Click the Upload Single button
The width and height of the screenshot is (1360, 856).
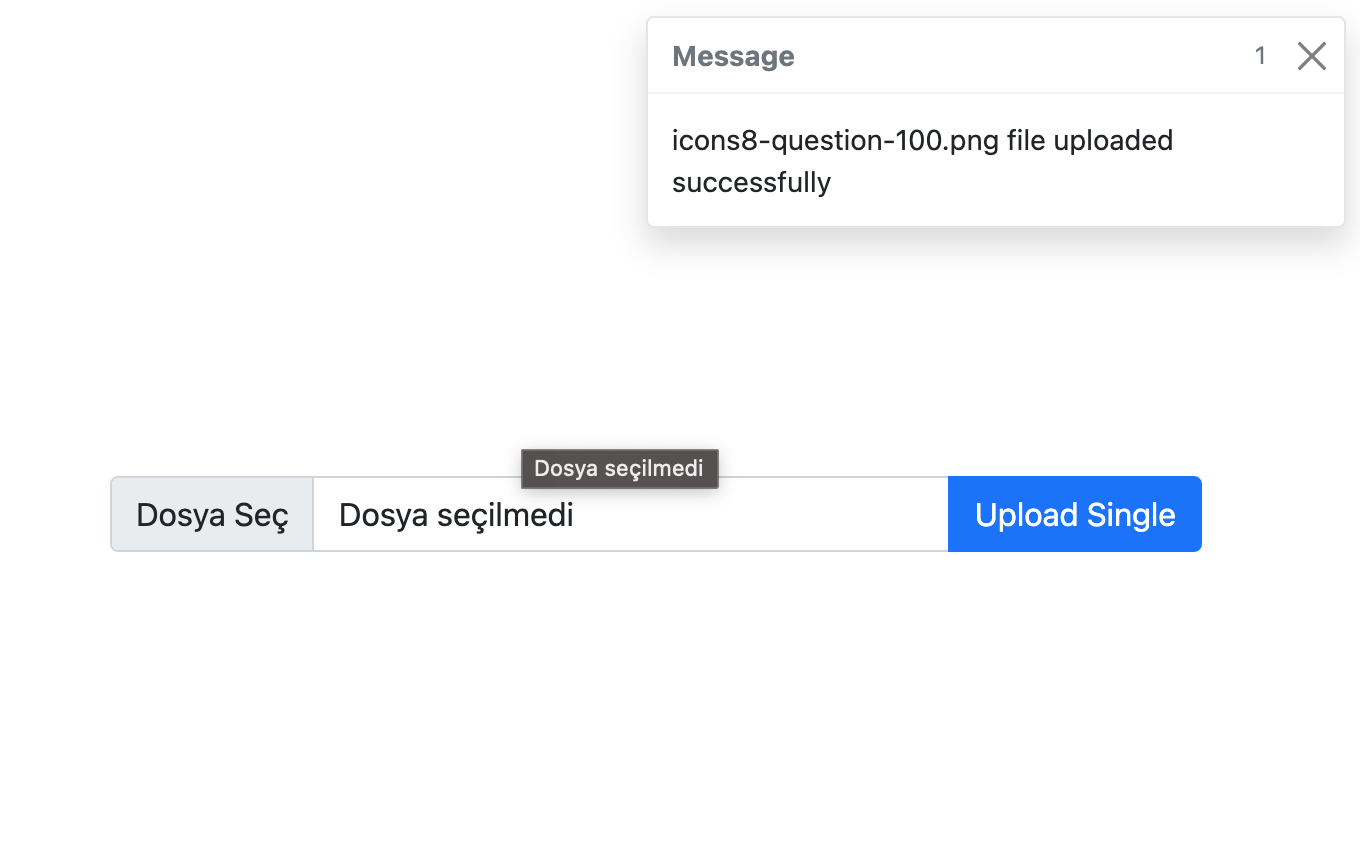pyautogui.click(x=1075, y=514)
